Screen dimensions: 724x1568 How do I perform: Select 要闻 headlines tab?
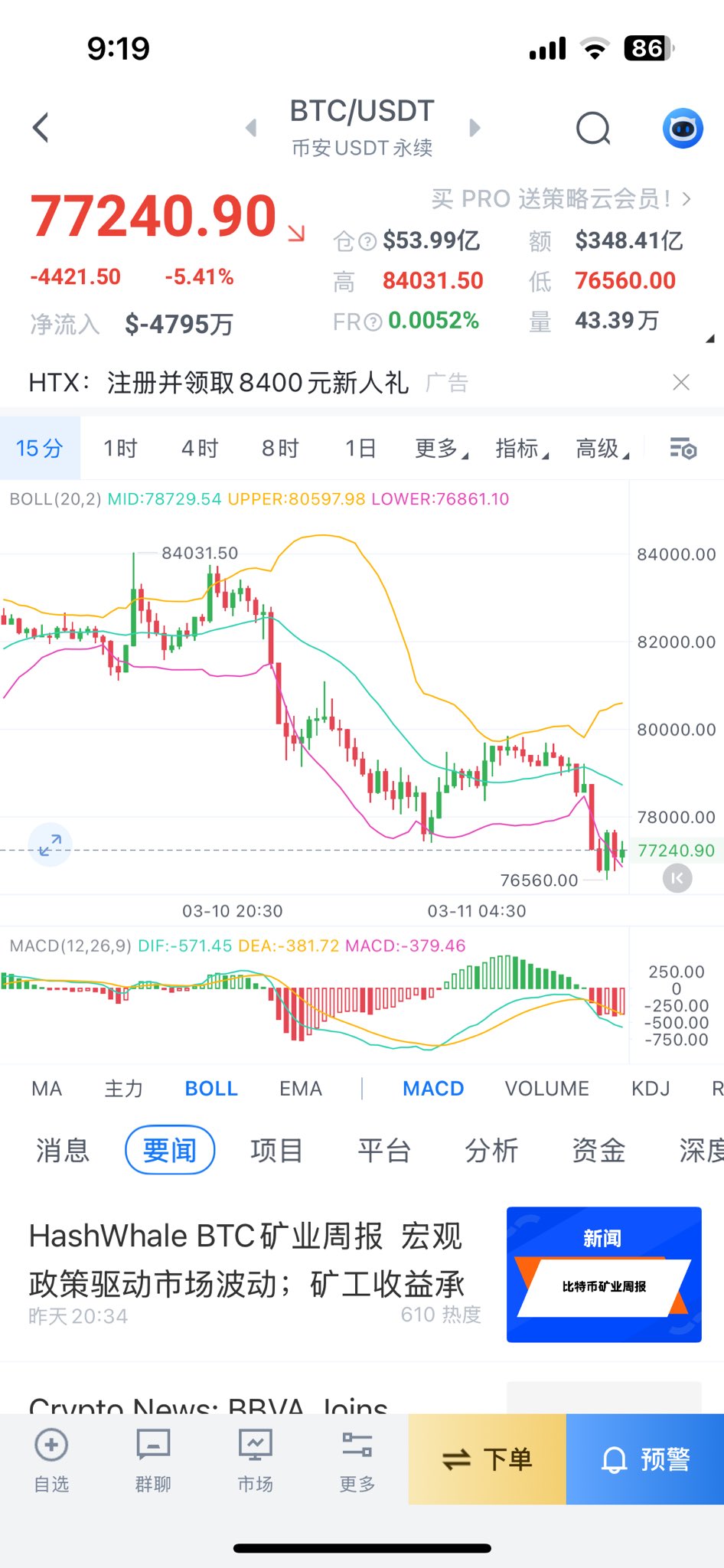point(170,1150)
